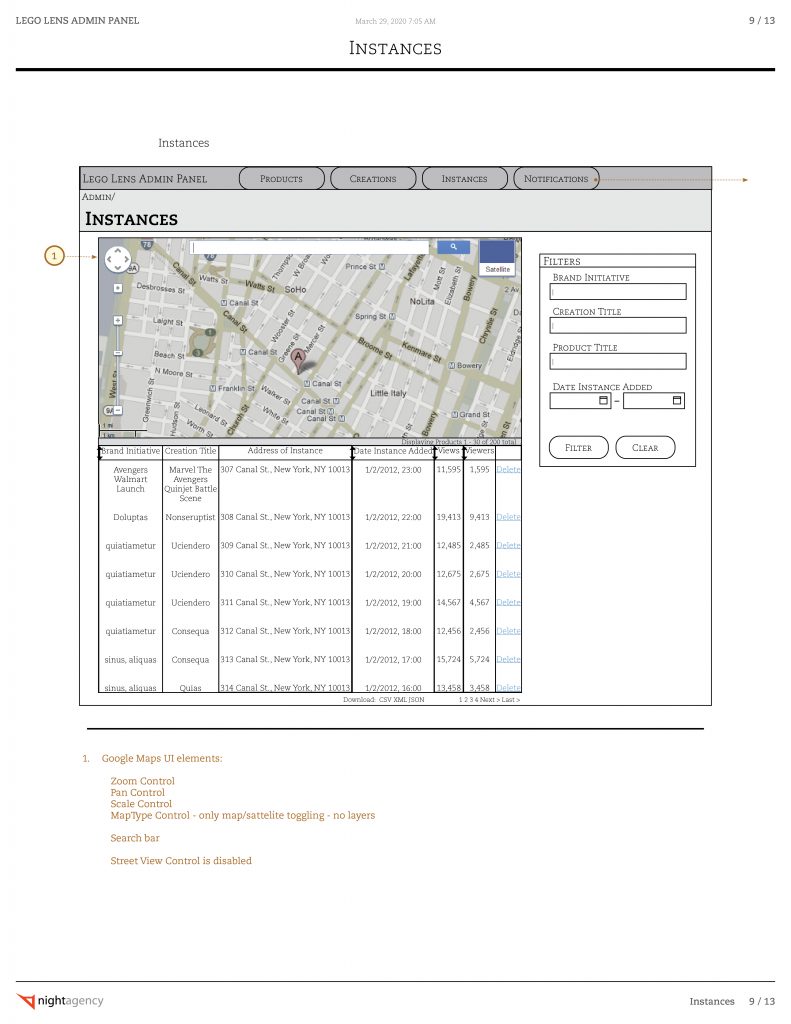Delete the 312 Canal St. instance

pyautogui.click(x=508, y=631)
